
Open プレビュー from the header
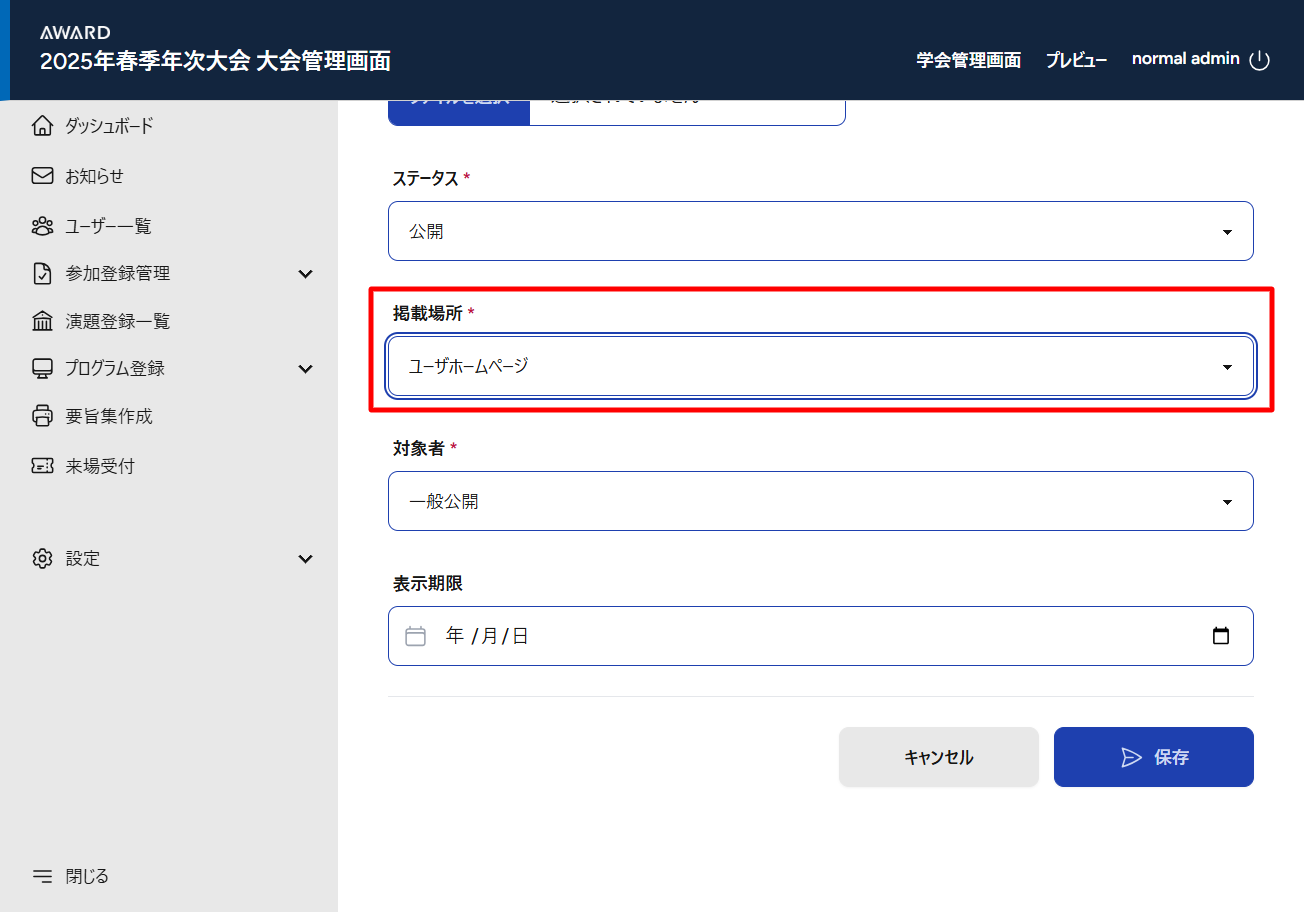pos(1076,60)
